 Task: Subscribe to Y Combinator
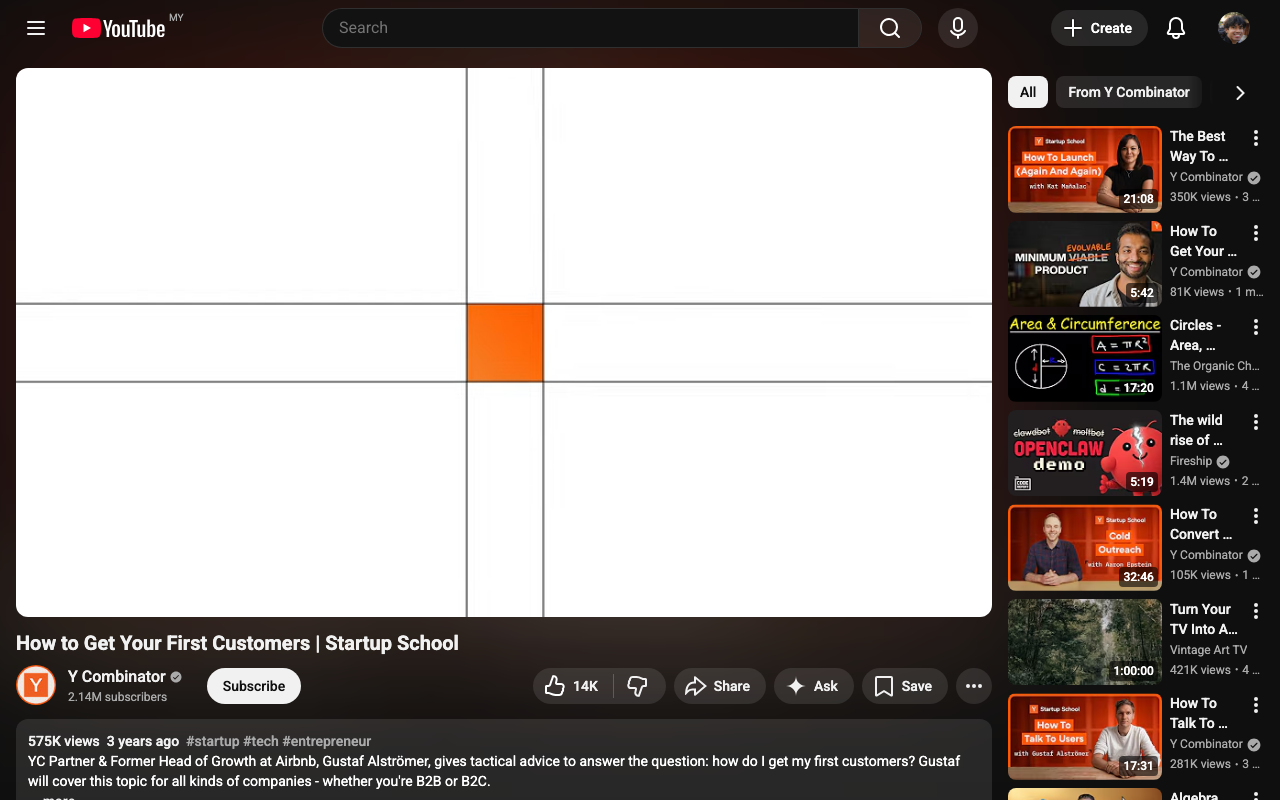click(x=253, y=686)
